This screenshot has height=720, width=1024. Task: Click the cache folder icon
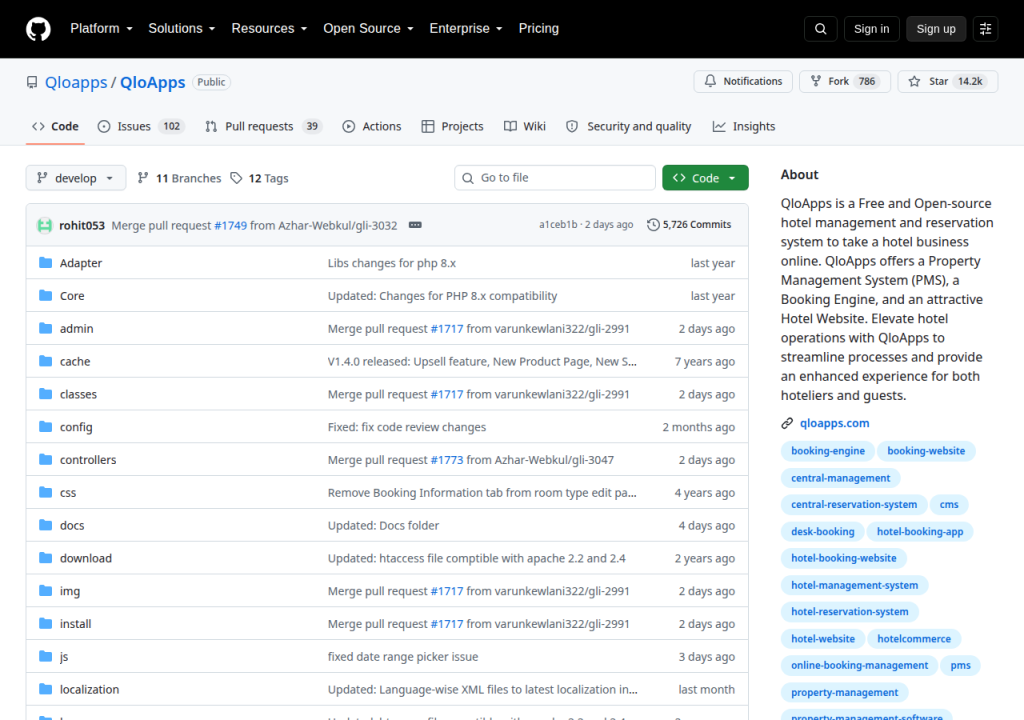click(46, 361)
